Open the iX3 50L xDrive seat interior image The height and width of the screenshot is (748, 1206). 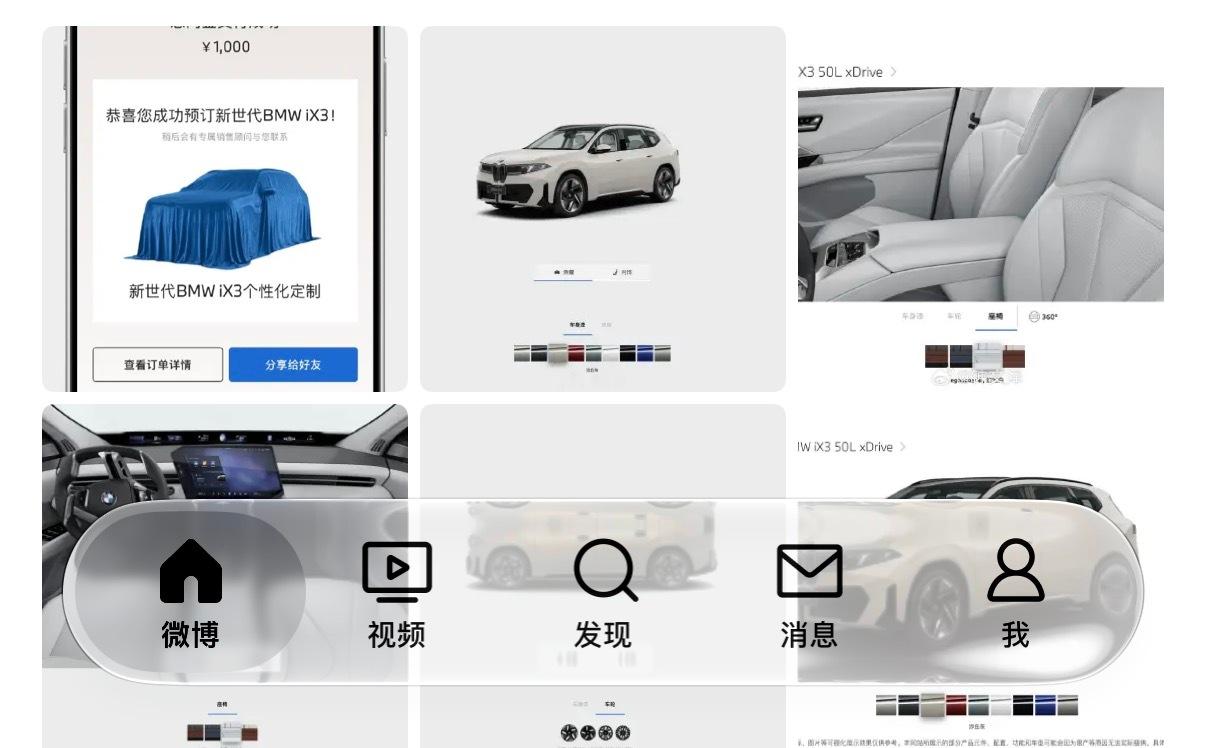click(x=981, y=209)
